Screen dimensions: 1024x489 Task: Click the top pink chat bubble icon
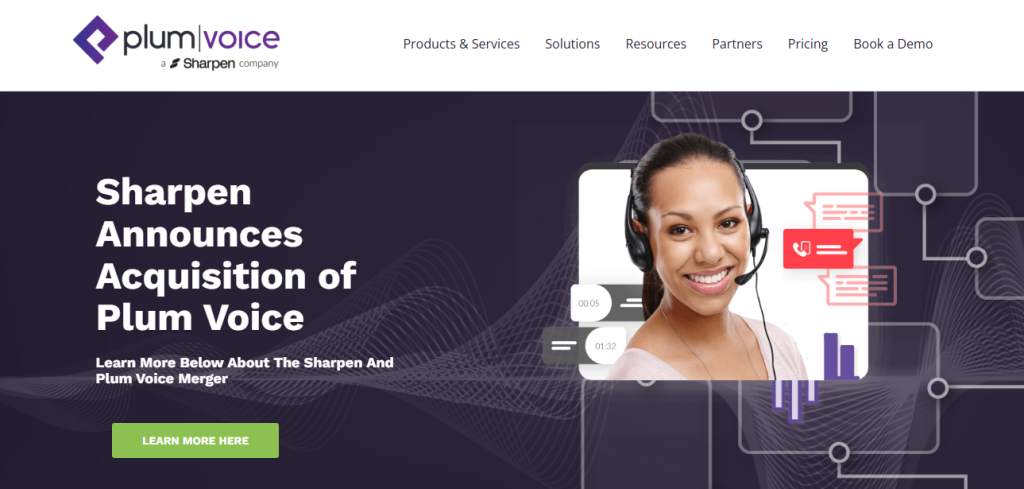point(844,212)
